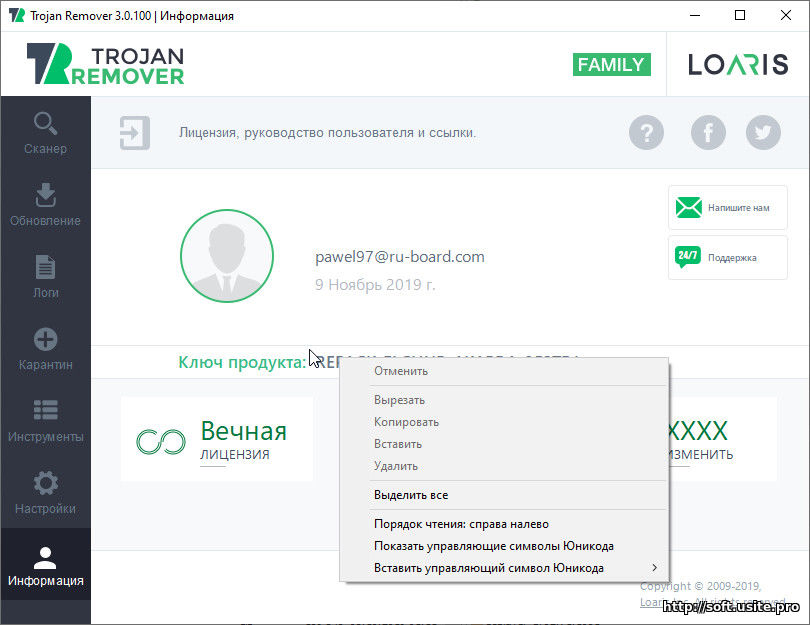The width and height of the screenshot is (810, 625).
Task: Click the 24/7 chat bubble icon
Action: coord(688,257)
